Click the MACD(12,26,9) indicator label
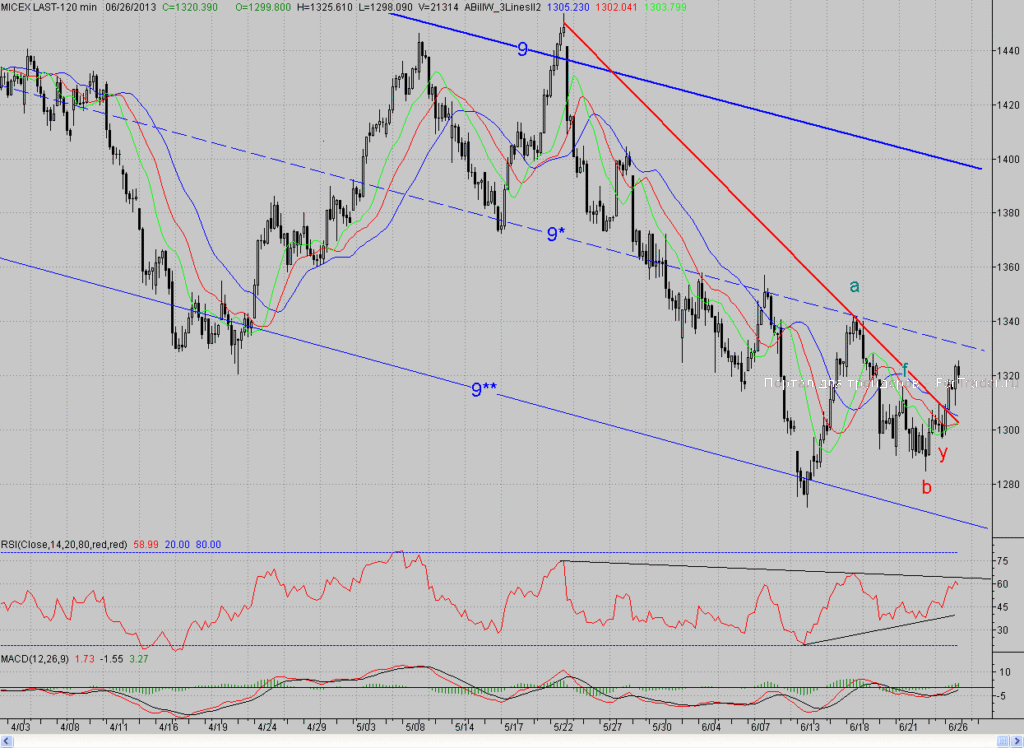Screen dimensions: 1024x748 (35, 659)
